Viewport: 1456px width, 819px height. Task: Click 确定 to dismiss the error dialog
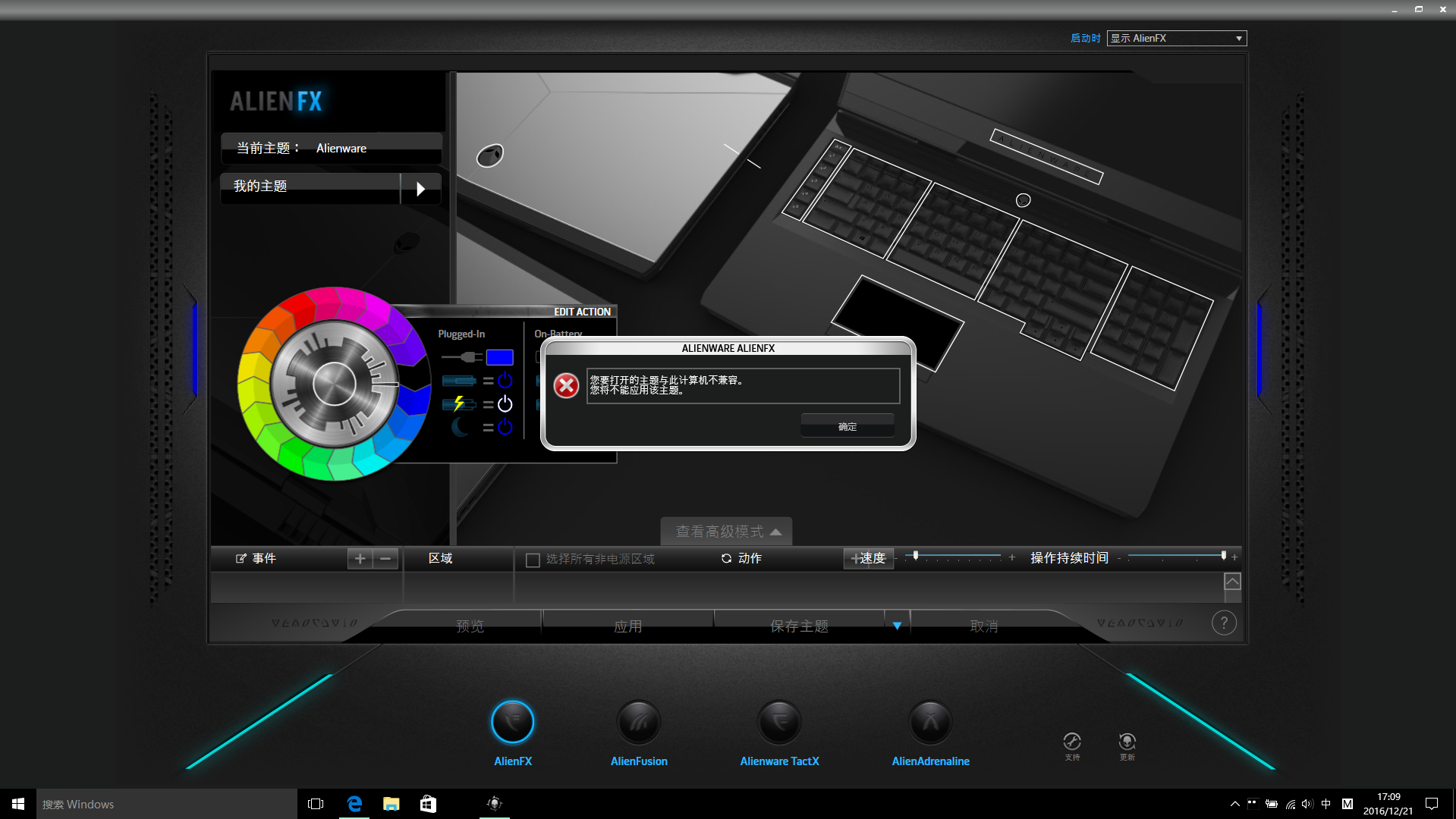(847, 426)
